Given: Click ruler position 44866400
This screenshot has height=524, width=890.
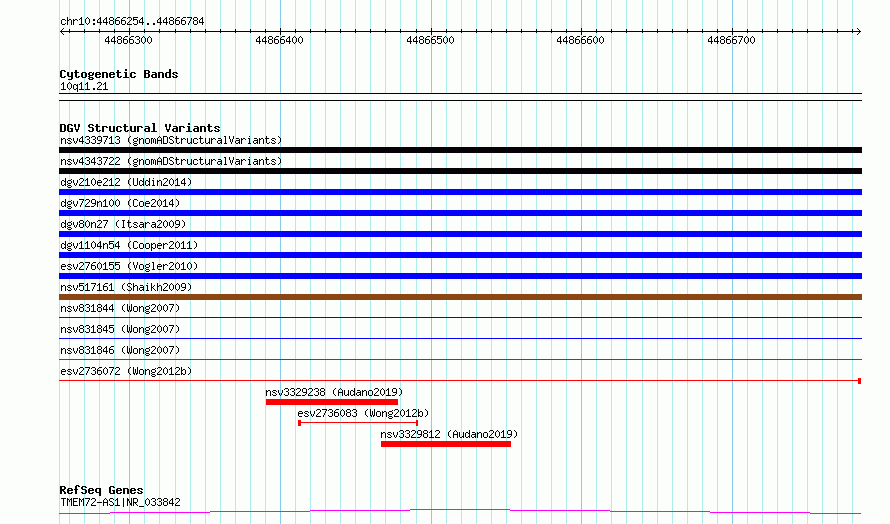Looking at the screenshot, I should point(279,40).
